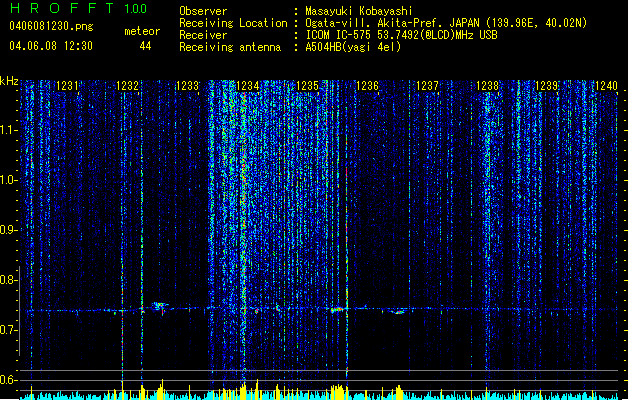This screenshot has height=400, width=629.
Task: Click the Receiving Location label
Action: tap(233, 23)
